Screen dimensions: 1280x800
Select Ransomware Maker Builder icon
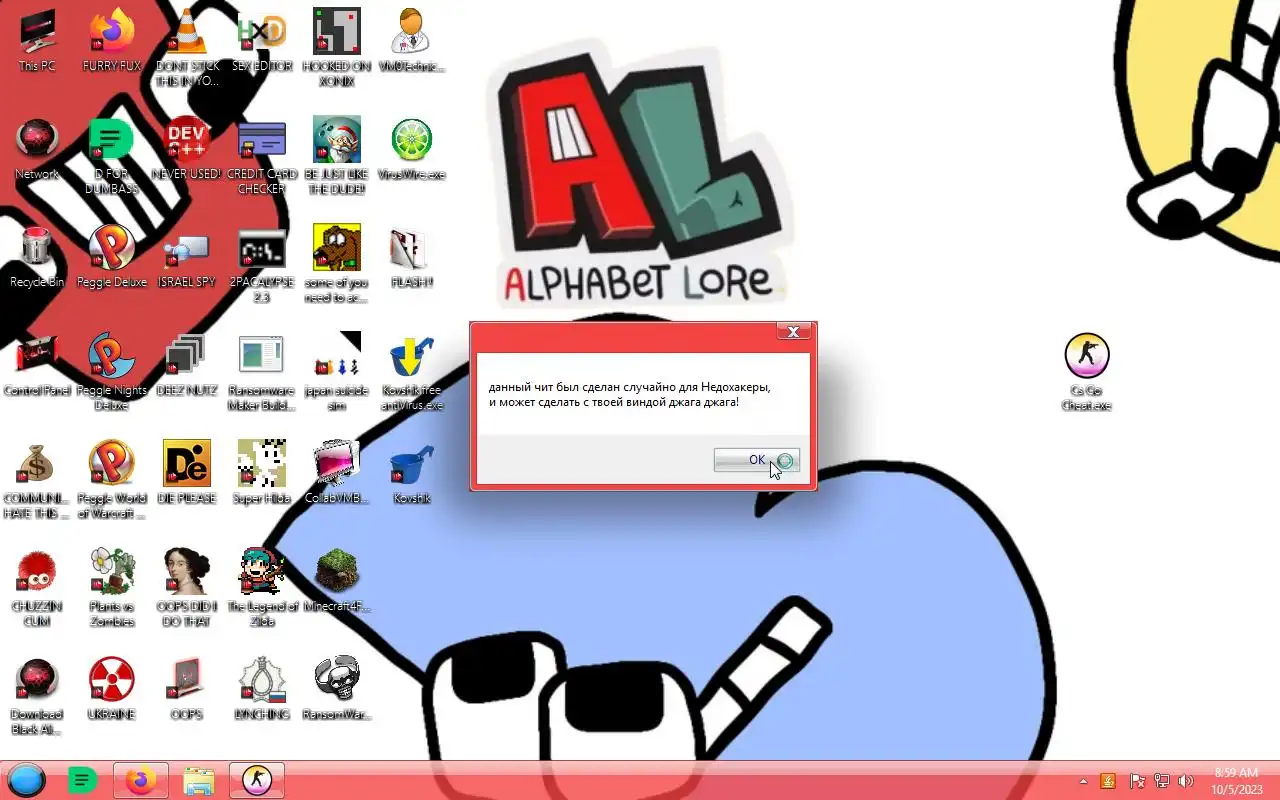[x=262, y=371]
